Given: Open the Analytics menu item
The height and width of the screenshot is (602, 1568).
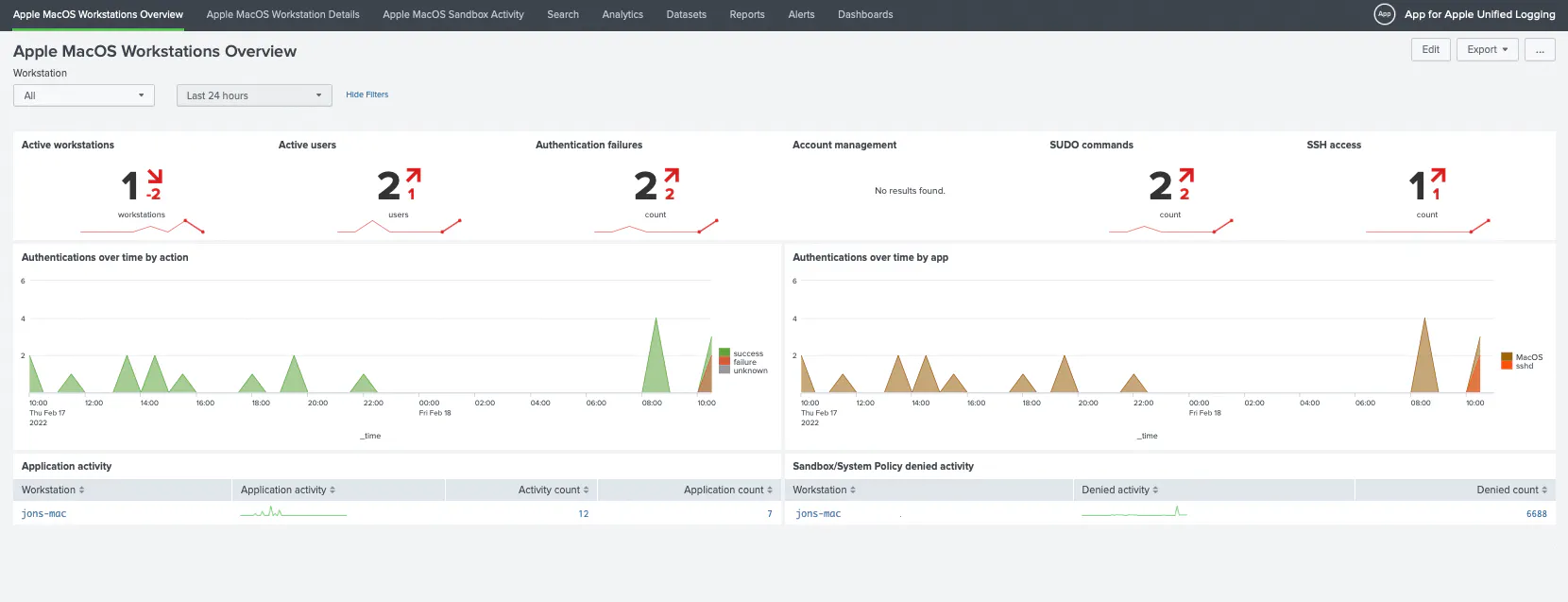Looking at the screenshot, I should (x=622, y=14).
